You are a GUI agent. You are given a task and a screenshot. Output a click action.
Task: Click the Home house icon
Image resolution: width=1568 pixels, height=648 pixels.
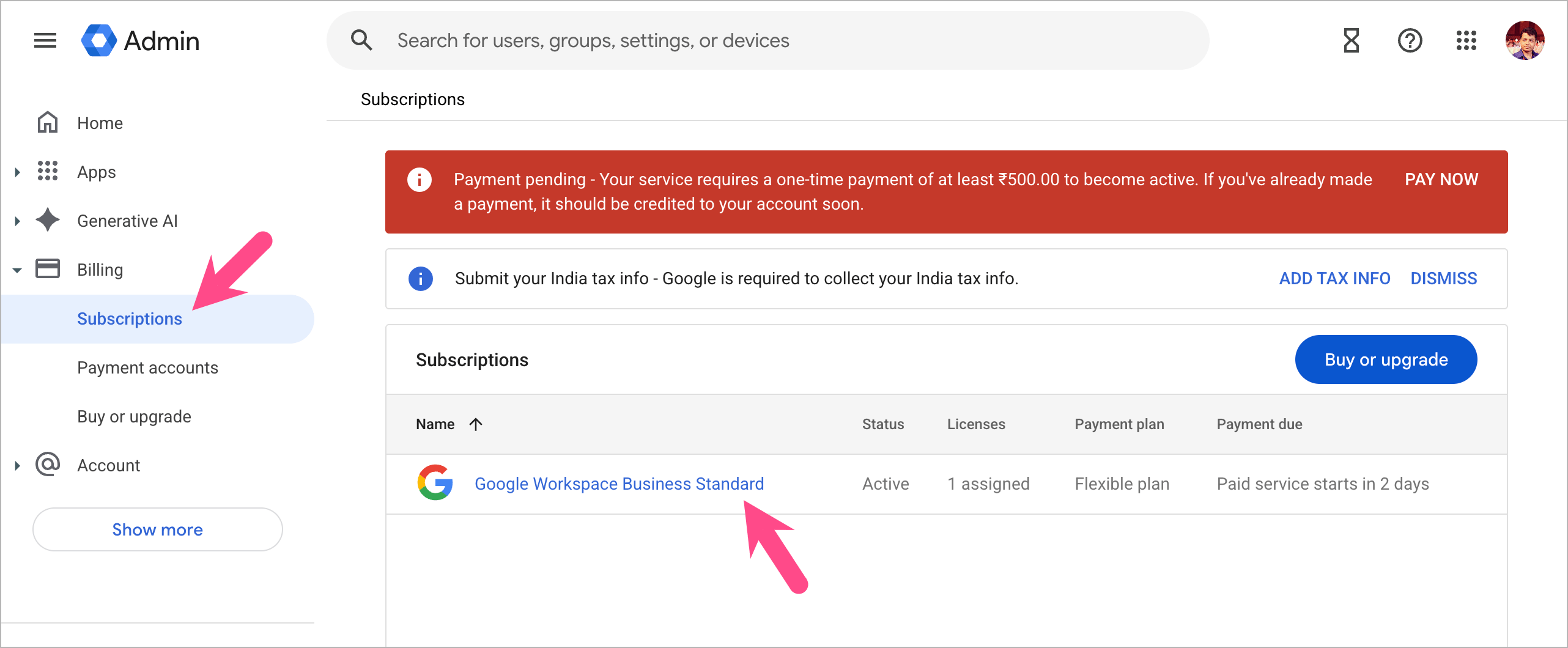[x=48, y=122]
